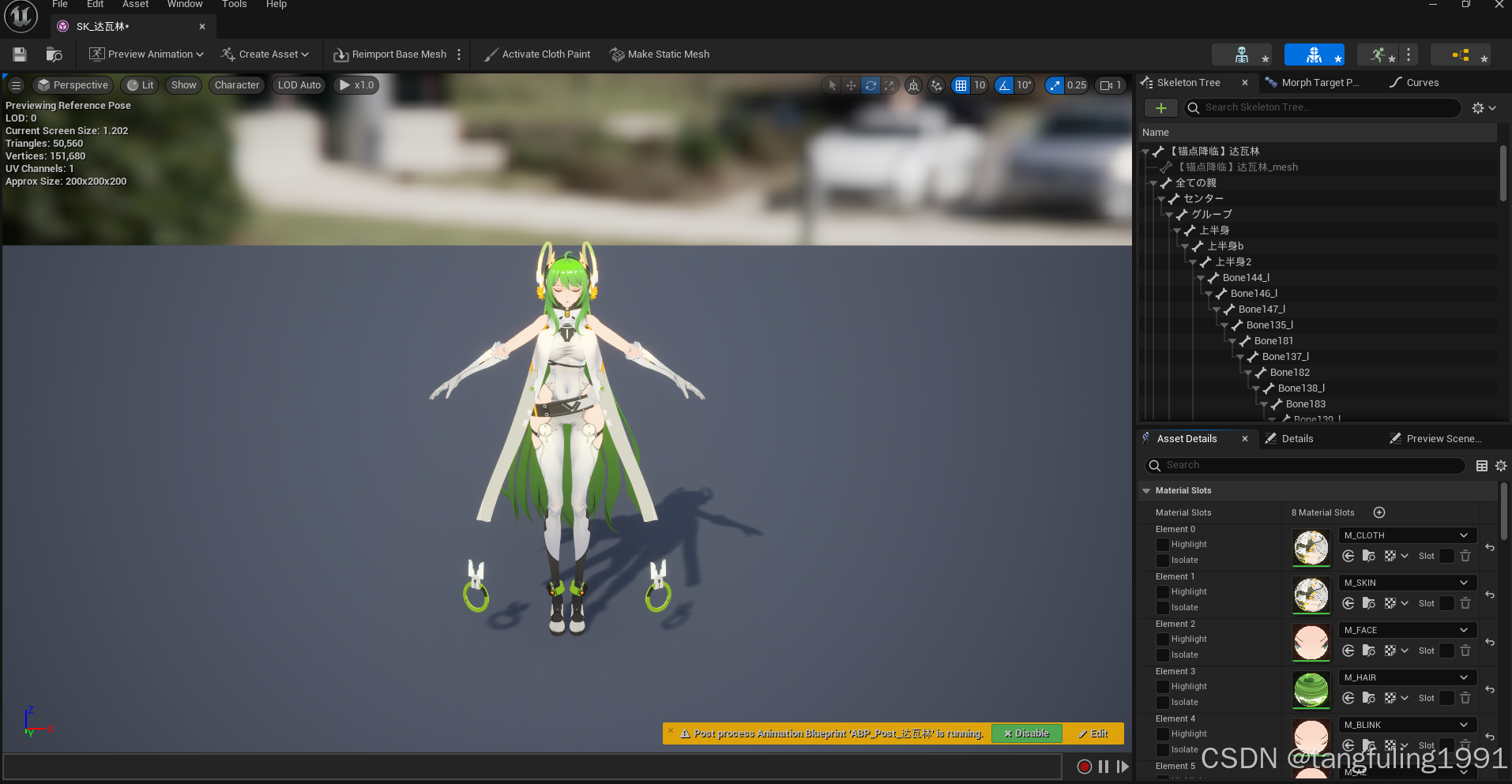Enable Isolate for Element 3
This screenshot has height=784, width=1512.
[1162, 703]
